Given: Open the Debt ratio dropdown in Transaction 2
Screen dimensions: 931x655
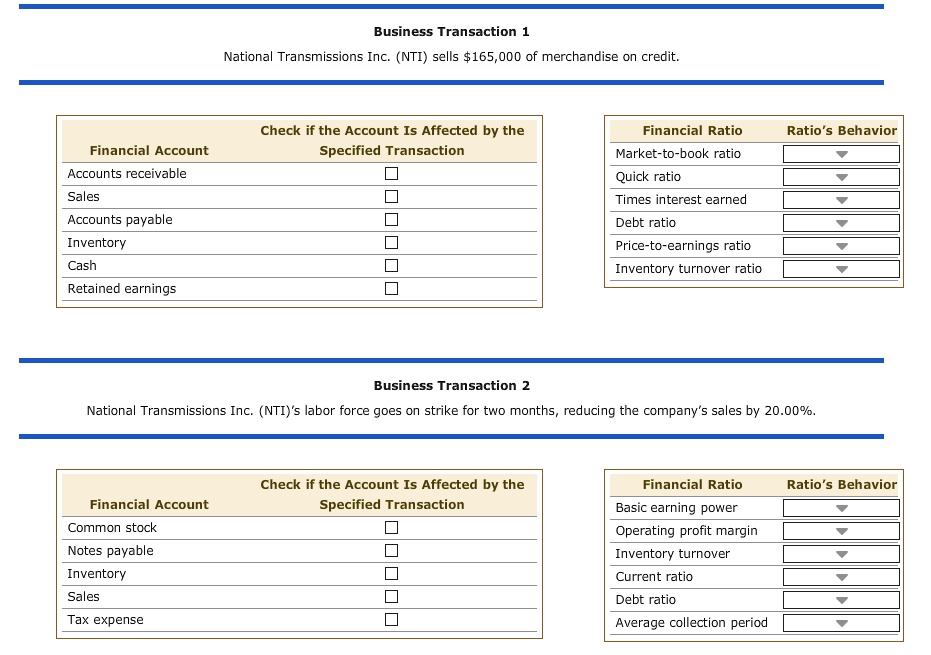Looking at the screenshot, I should 841,600.
